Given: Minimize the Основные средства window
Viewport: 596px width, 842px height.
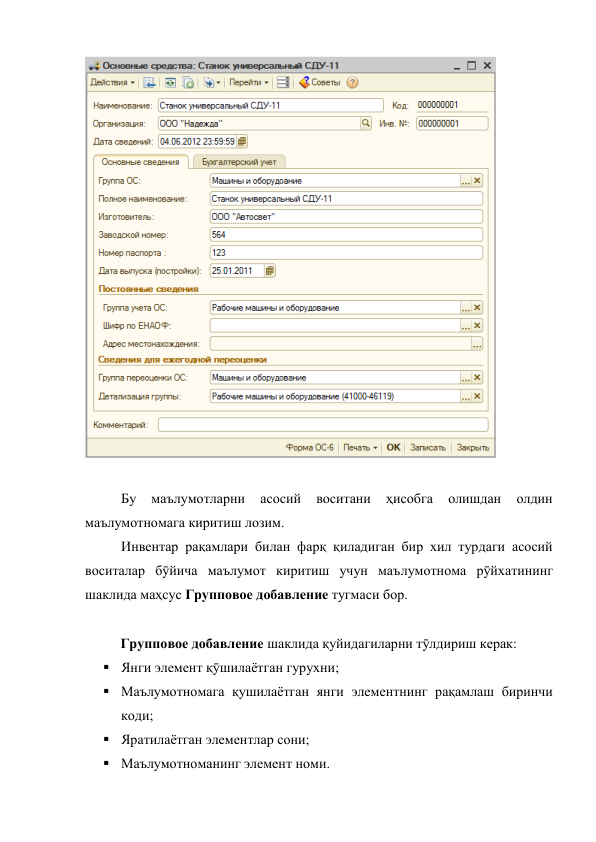Looking at the screenshot, I should [x=457, y=66].
